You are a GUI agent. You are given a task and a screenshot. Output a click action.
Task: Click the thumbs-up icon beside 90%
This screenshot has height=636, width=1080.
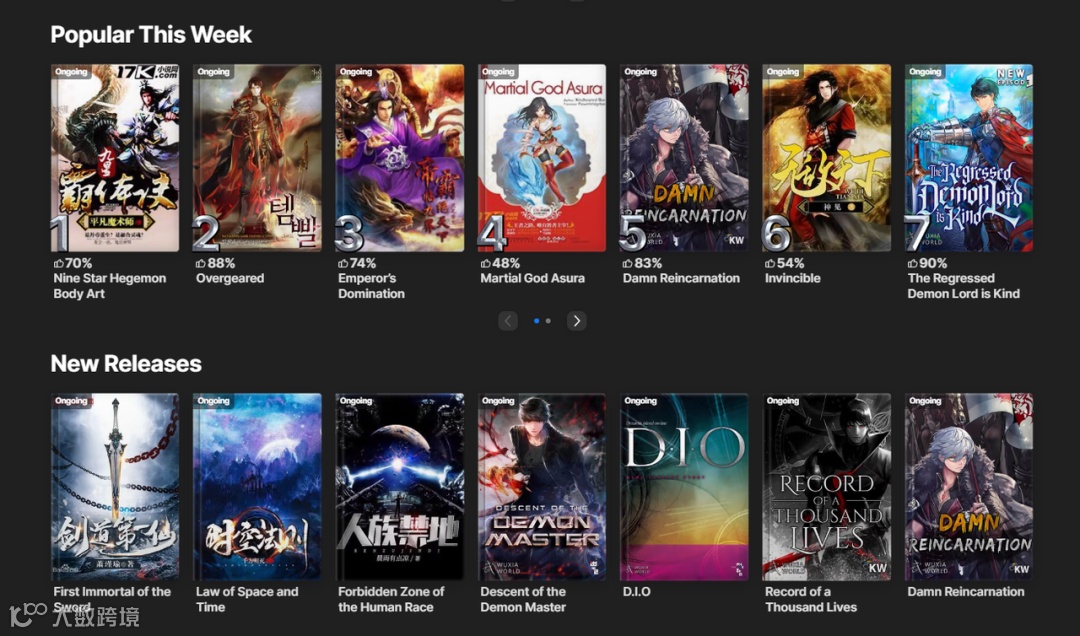913,263
